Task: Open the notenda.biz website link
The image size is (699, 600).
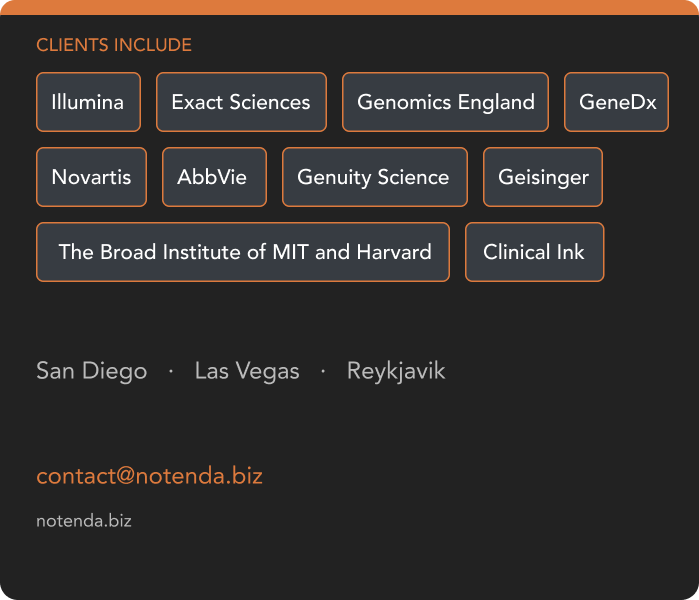Action: 84,521
